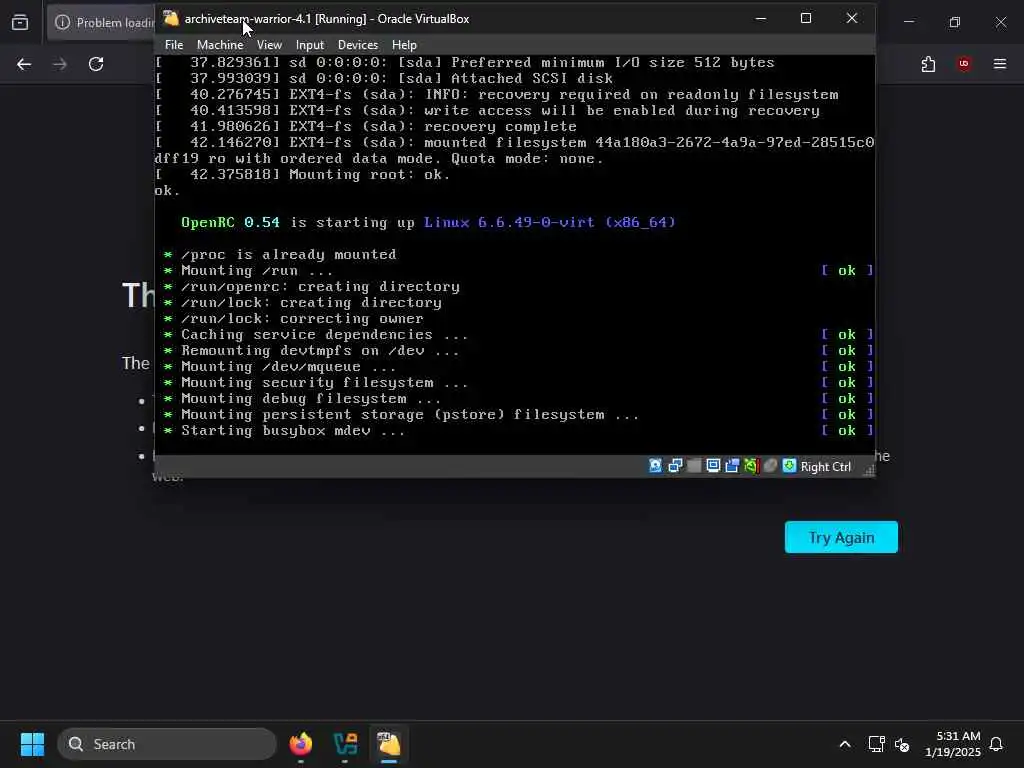Screen dimensions: 1024x768
Task: Reload the page in Firefox
Action: tap(96, 64)
